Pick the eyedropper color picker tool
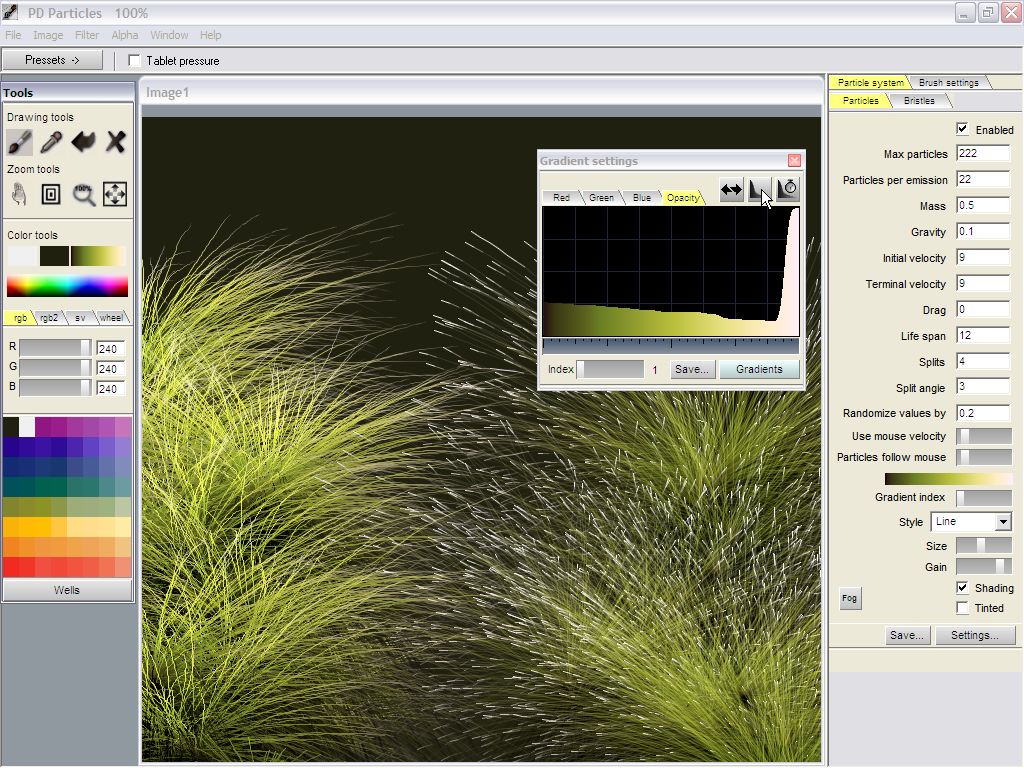 click(51, 142)
